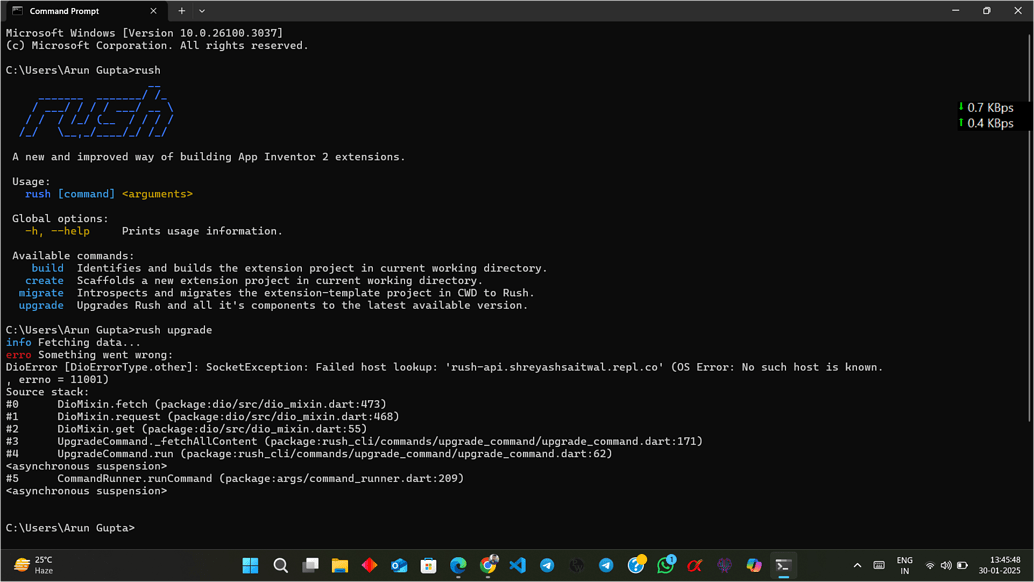This screenshot has width=1034, height=582.
Task: Open WhatsApp from the taskbar
Action: point(666,565)
